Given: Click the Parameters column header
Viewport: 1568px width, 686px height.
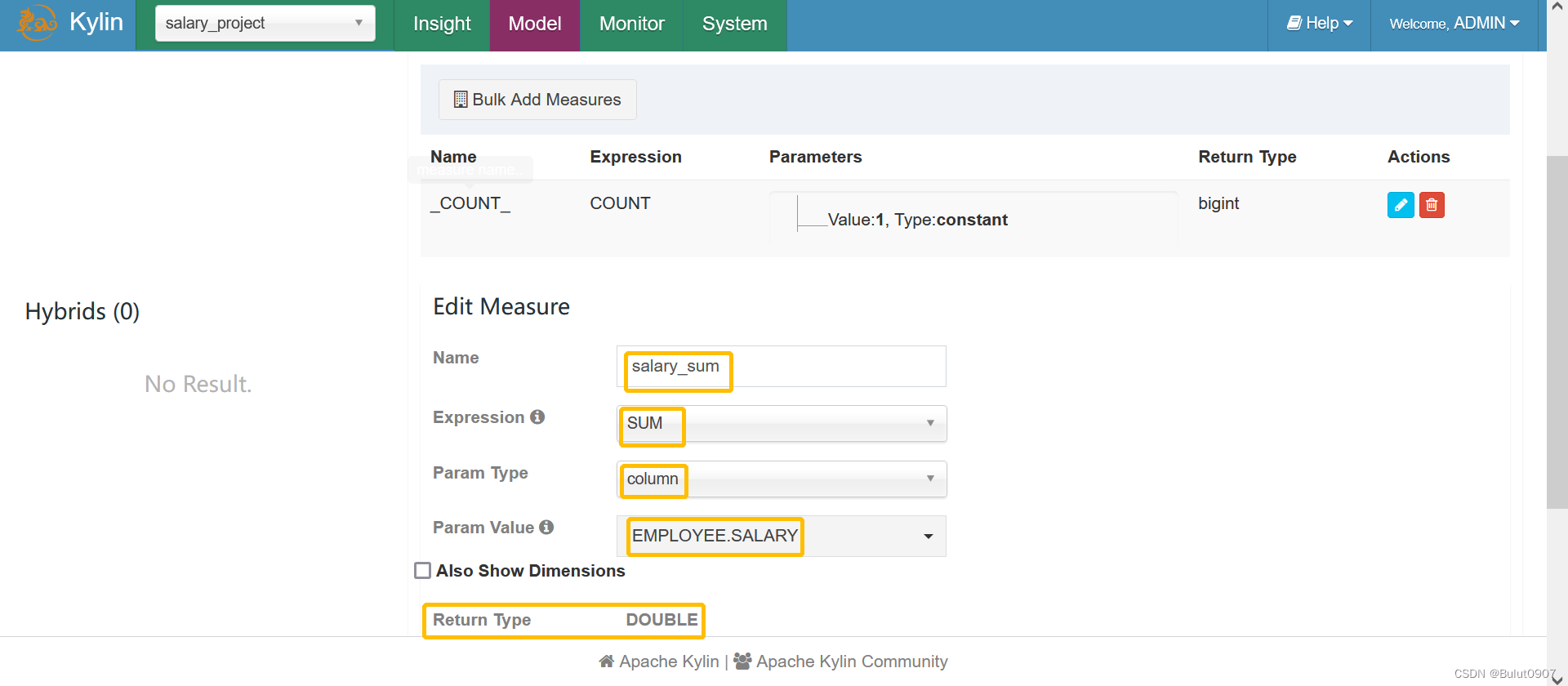Looking at the screenshot, I should tap(815, 157).
